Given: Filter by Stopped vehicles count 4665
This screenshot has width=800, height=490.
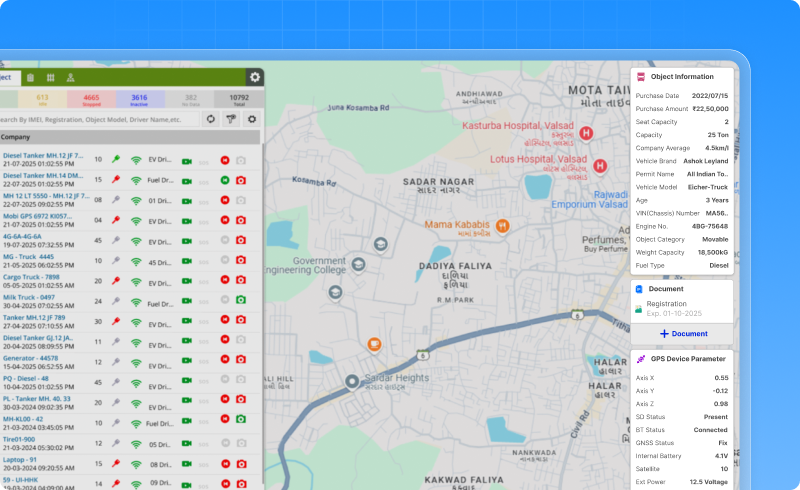Looking at the screenshot, I should pyautogui.click(x=90, y=98).
